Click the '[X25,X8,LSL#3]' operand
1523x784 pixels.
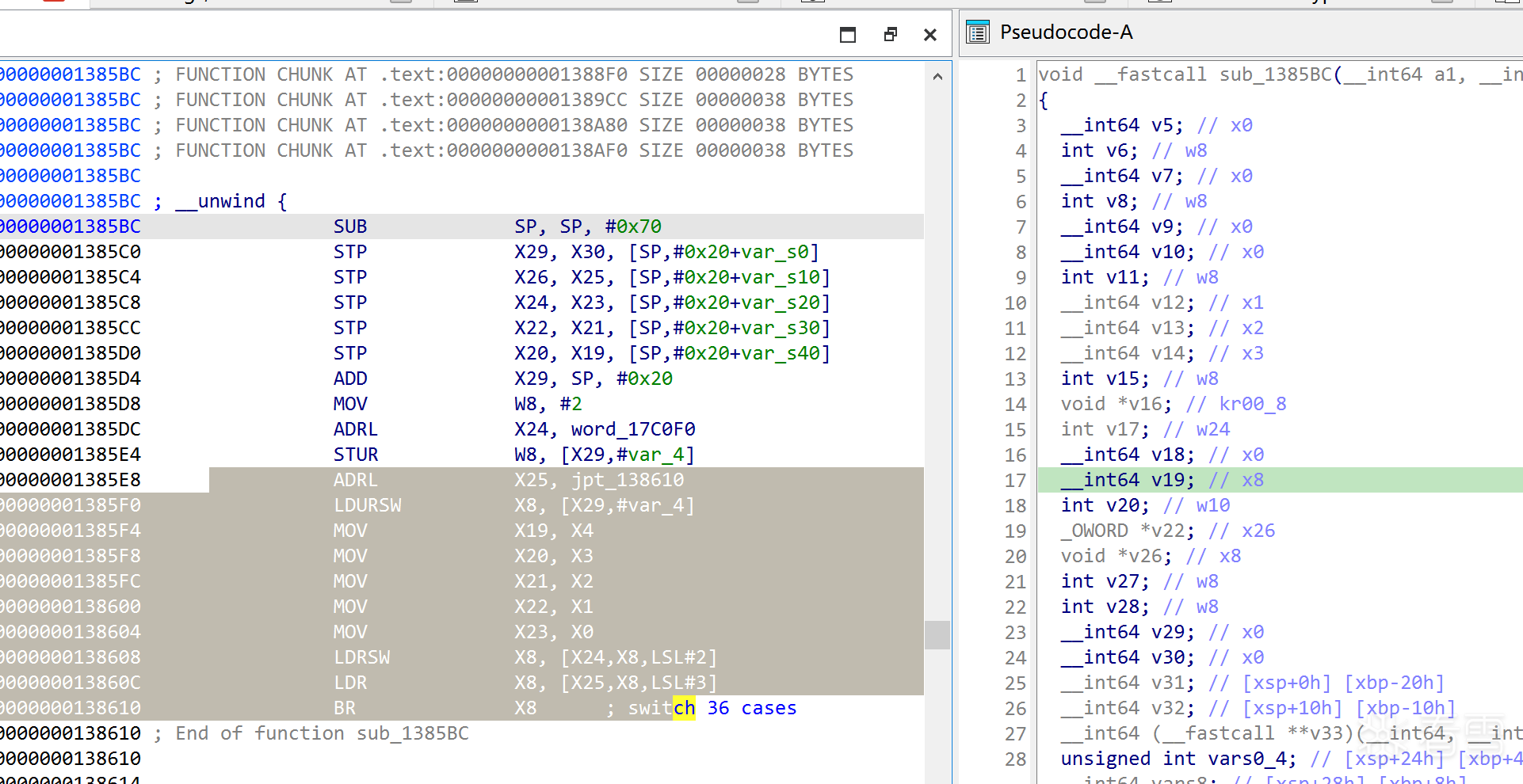point(639,683)
